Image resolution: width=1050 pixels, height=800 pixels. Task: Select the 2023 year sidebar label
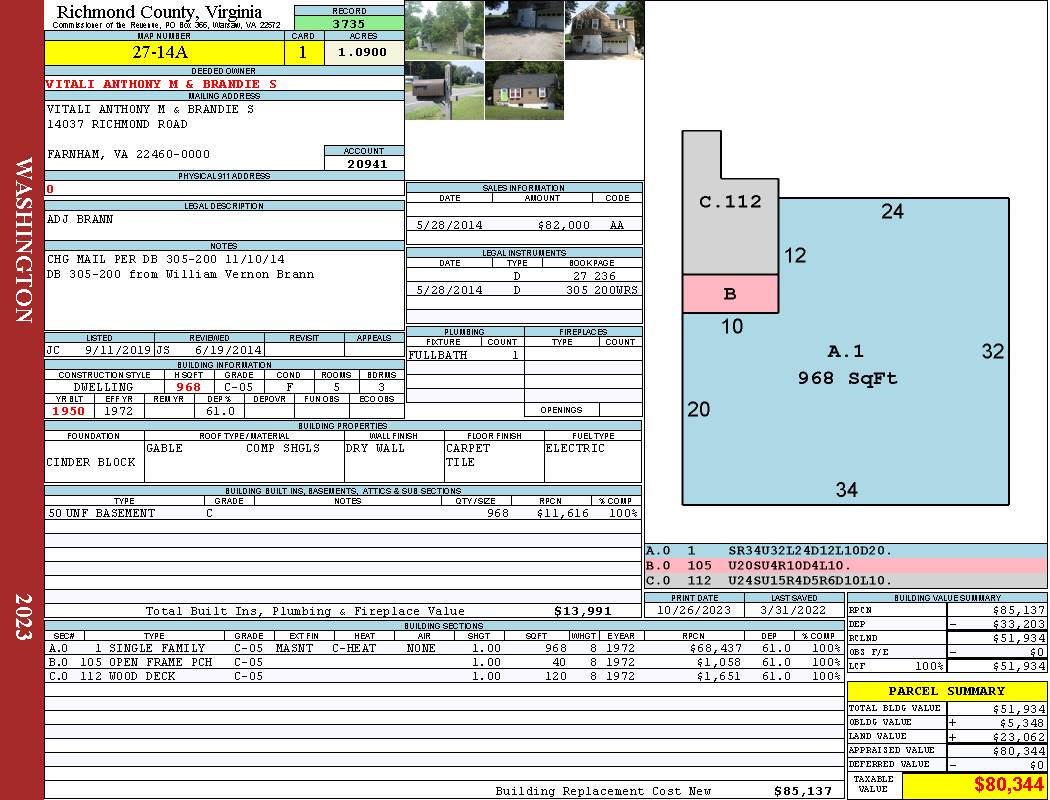pyautogui.click(x=23, y=617)
